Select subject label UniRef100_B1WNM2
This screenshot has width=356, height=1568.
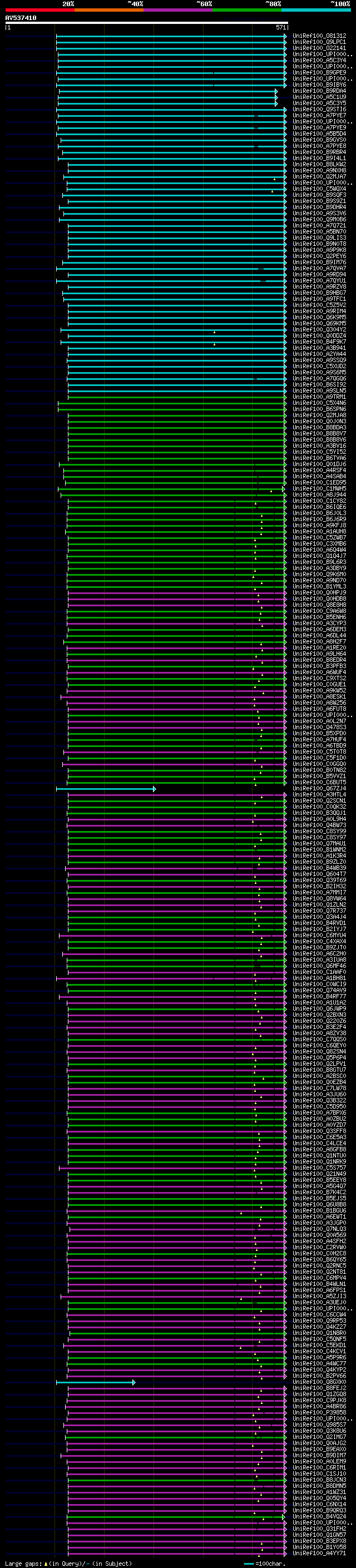tap(319, 850)
